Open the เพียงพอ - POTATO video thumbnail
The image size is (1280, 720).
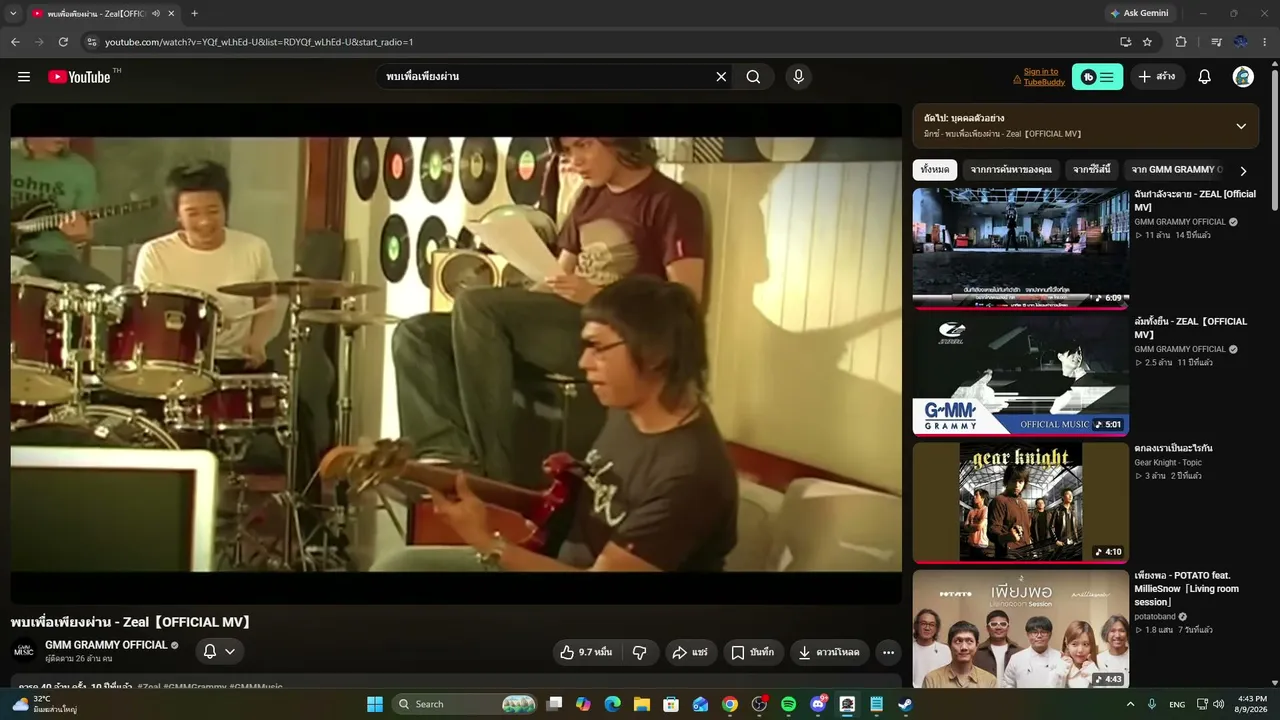(x=1021, y=629)
